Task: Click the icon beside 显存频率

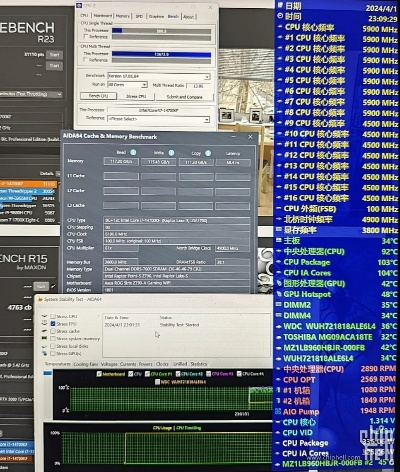Action: [279, 230]
